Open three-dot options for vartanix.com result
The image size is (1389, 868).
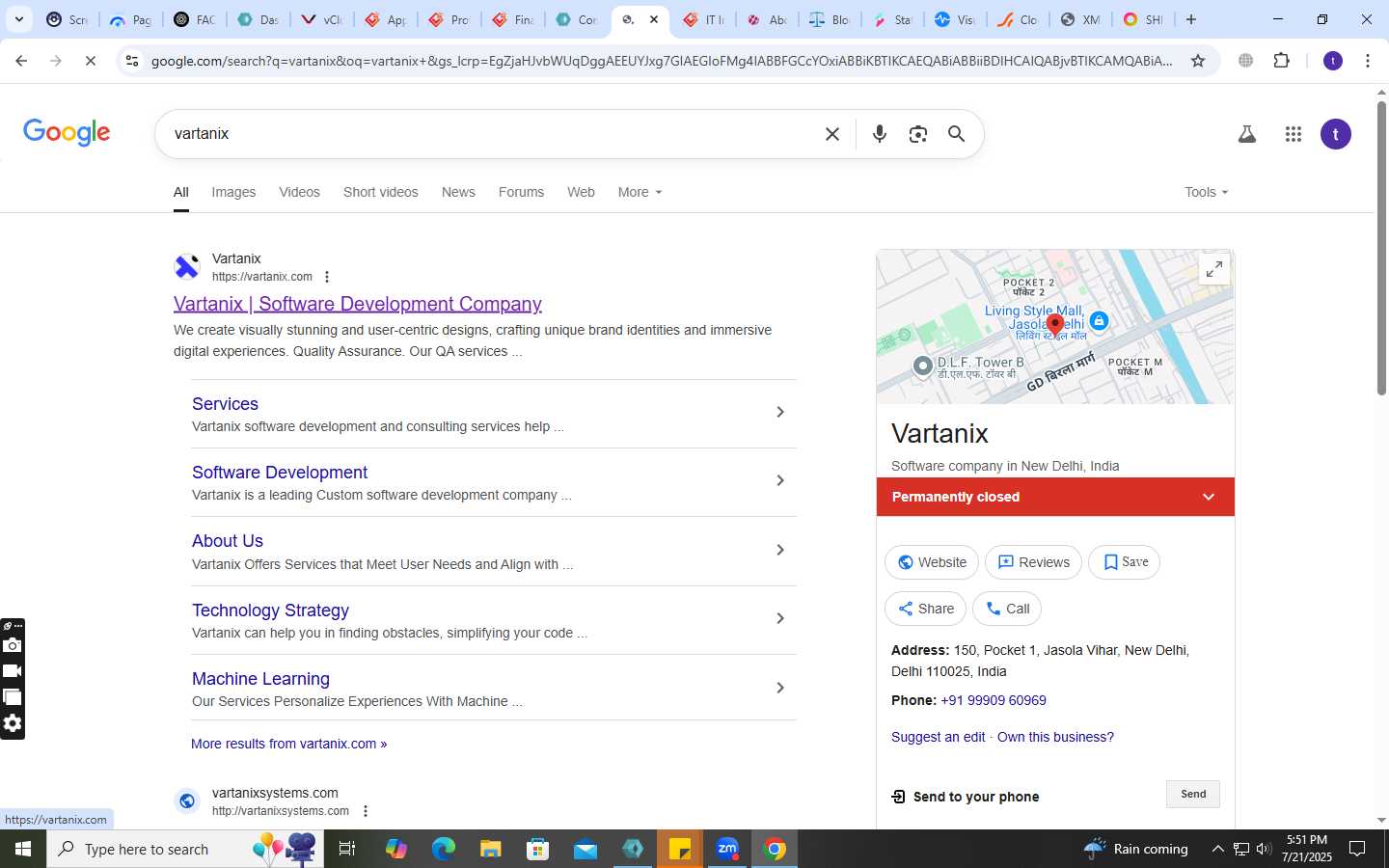click(327, 277)
